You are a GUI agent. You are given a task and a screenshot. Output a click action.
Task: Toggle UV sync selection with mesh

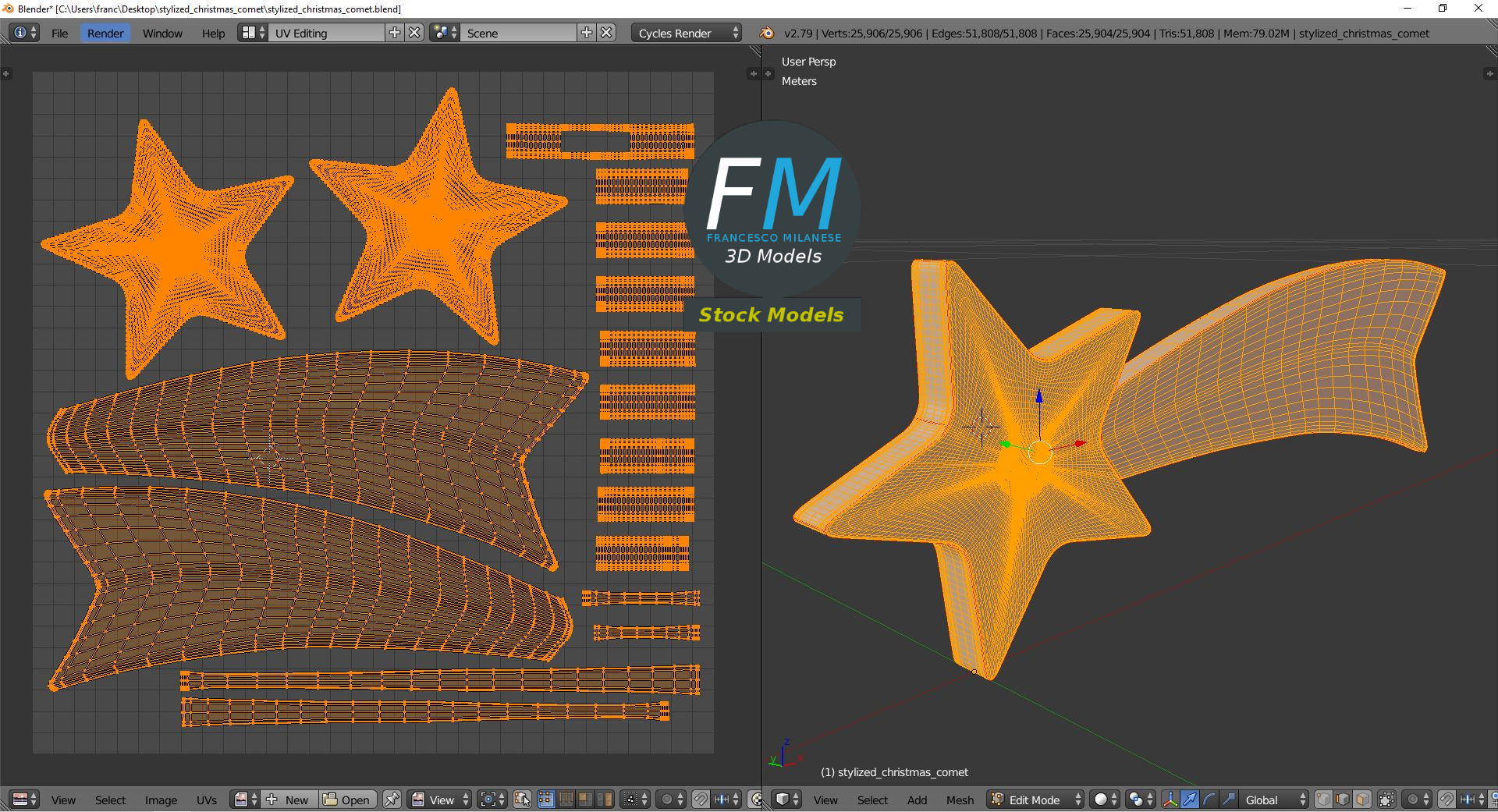(x=522, y=800)
